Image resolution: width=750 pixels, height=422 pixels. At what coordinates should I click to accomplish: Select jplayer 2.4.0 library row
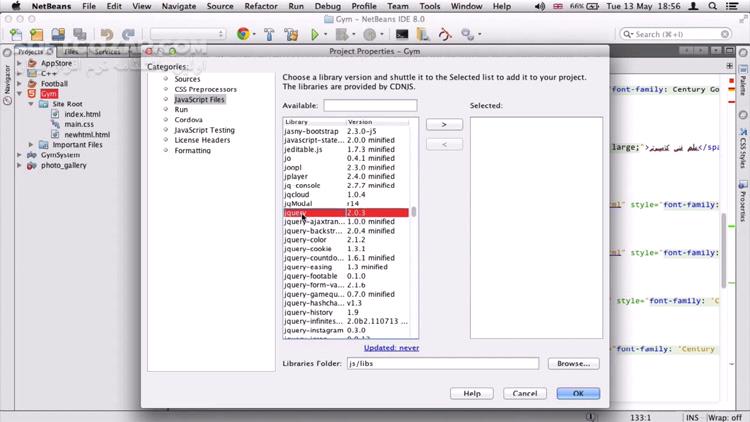click(x=346, y=177)
